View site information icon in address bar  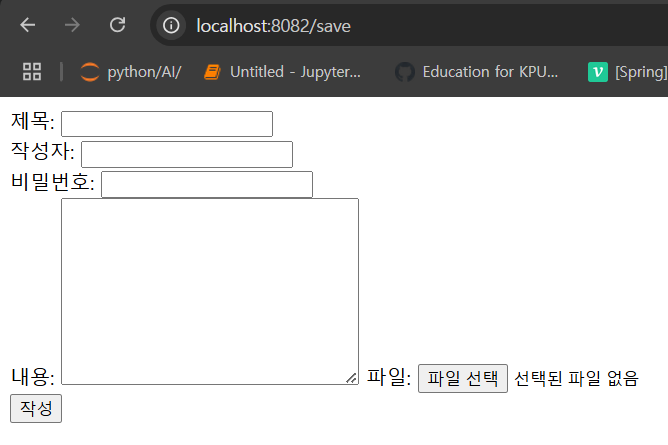(x=171, y=26)
